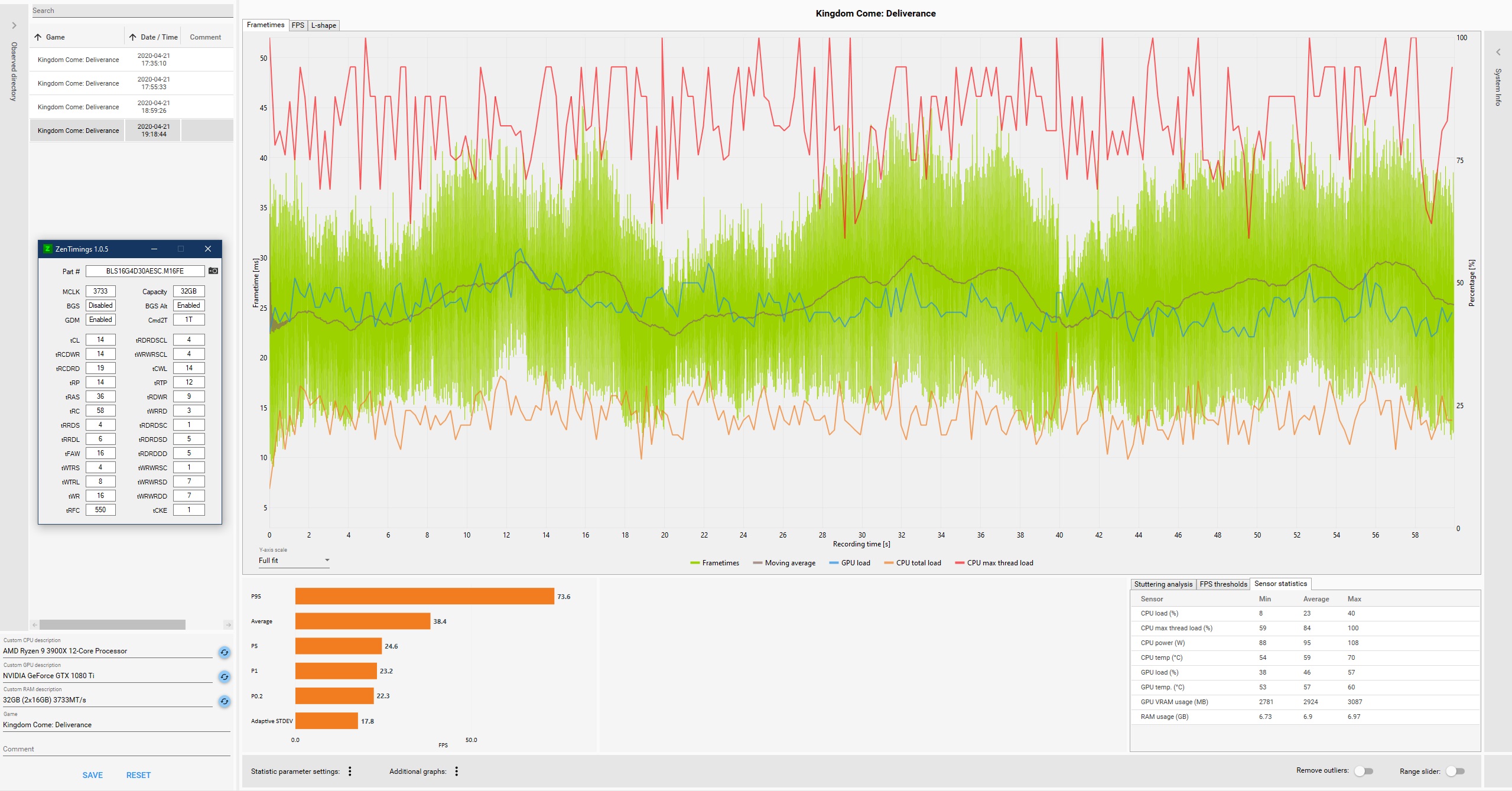Image resolution: width=1512 pixels, height=791 pixels.
Task: Enable the Range slider switch
Action: point(1455,772)
